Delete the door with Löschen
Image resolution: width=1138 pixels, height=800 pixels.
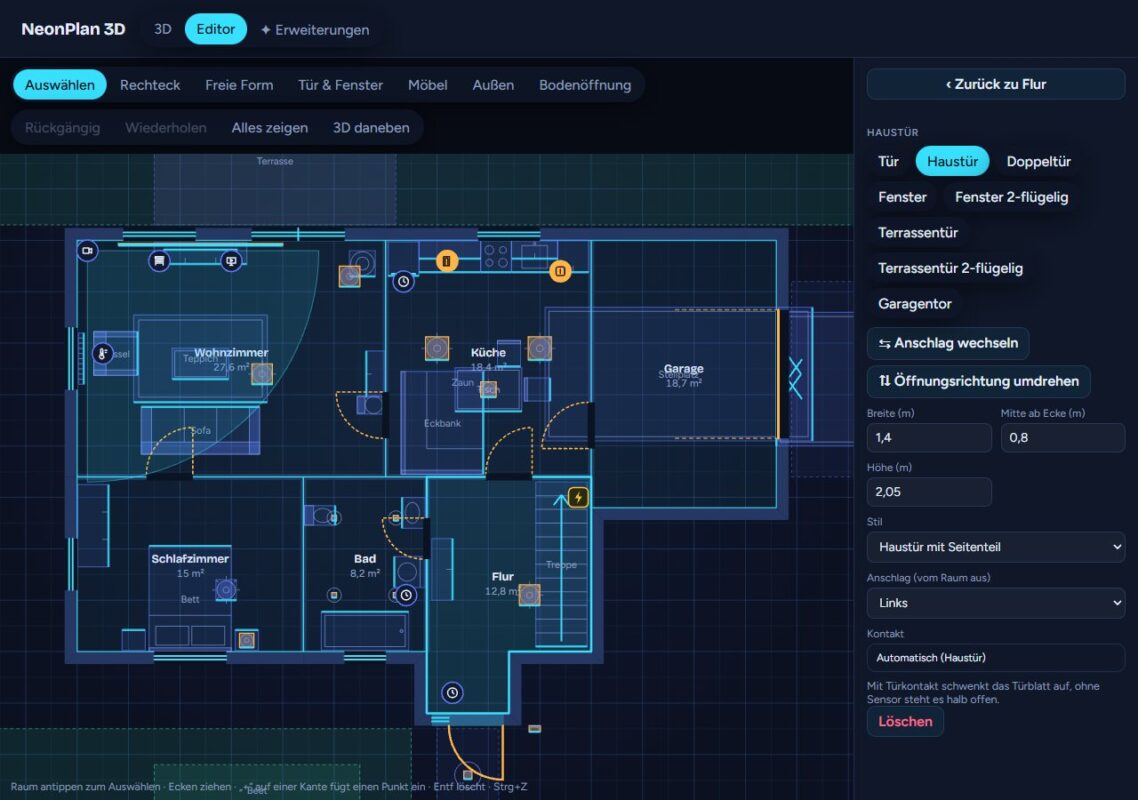point(905,722)
